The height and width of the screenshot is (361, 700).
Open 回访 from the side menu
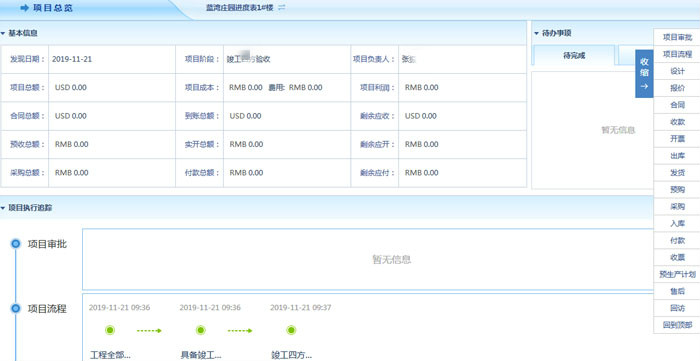click(x=677, y=308)
